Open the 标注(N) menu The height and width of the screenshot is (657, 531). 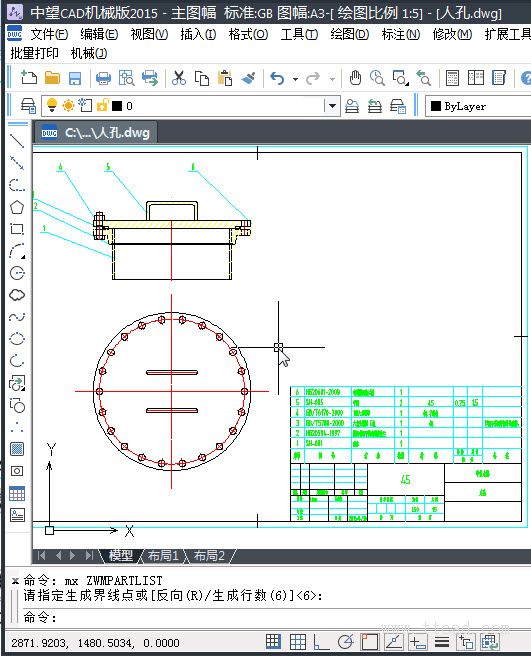401,34
